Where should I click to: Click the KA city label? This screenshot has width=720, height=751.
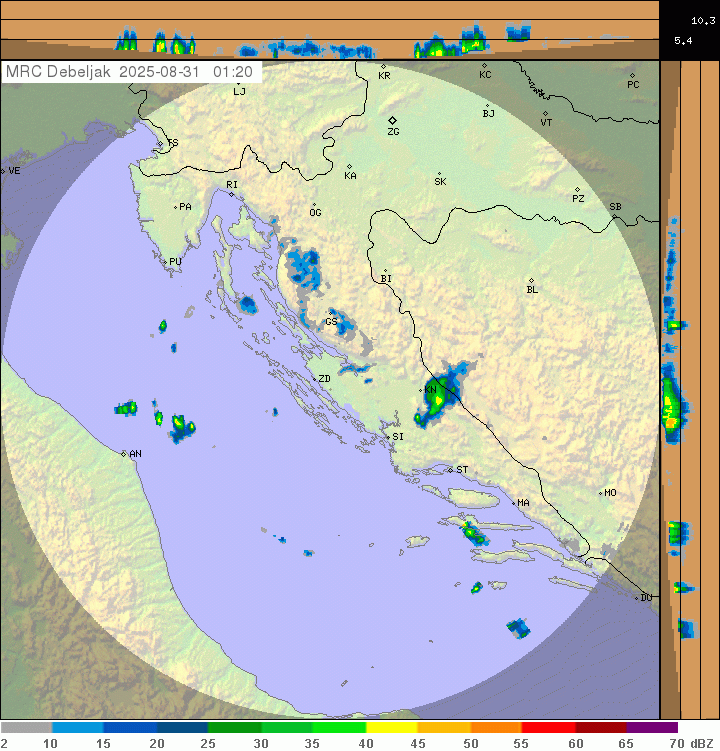(350, 176)
